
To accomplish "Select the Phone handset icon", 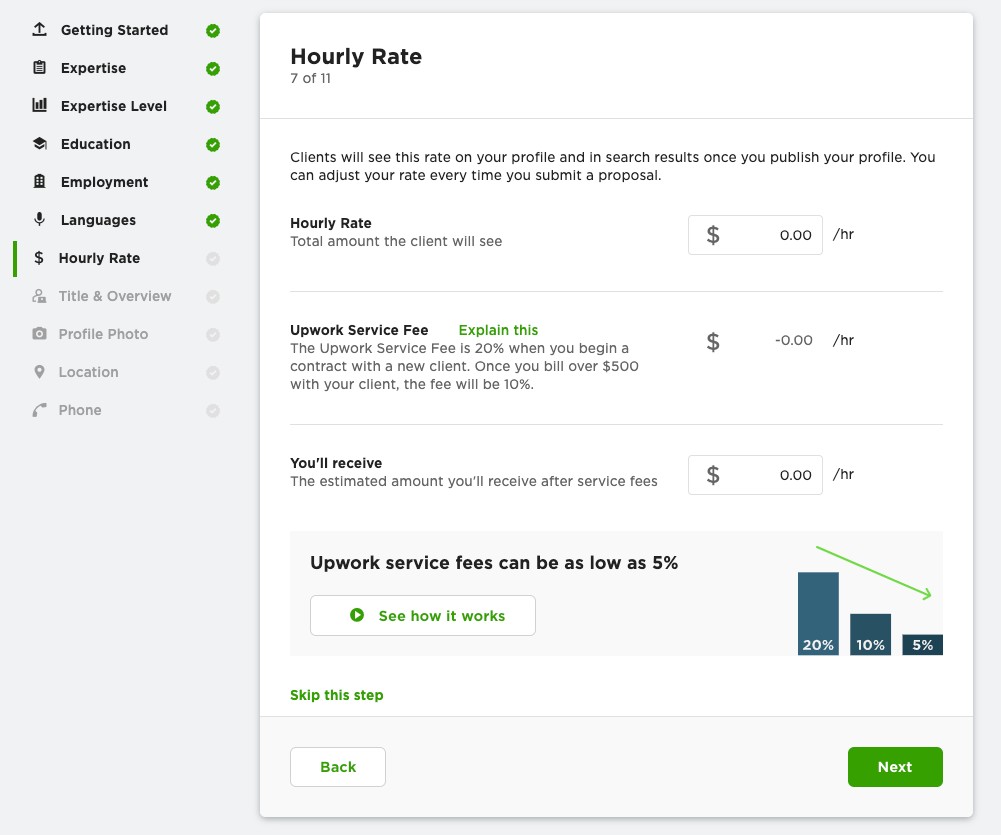I will click(39, 409).
